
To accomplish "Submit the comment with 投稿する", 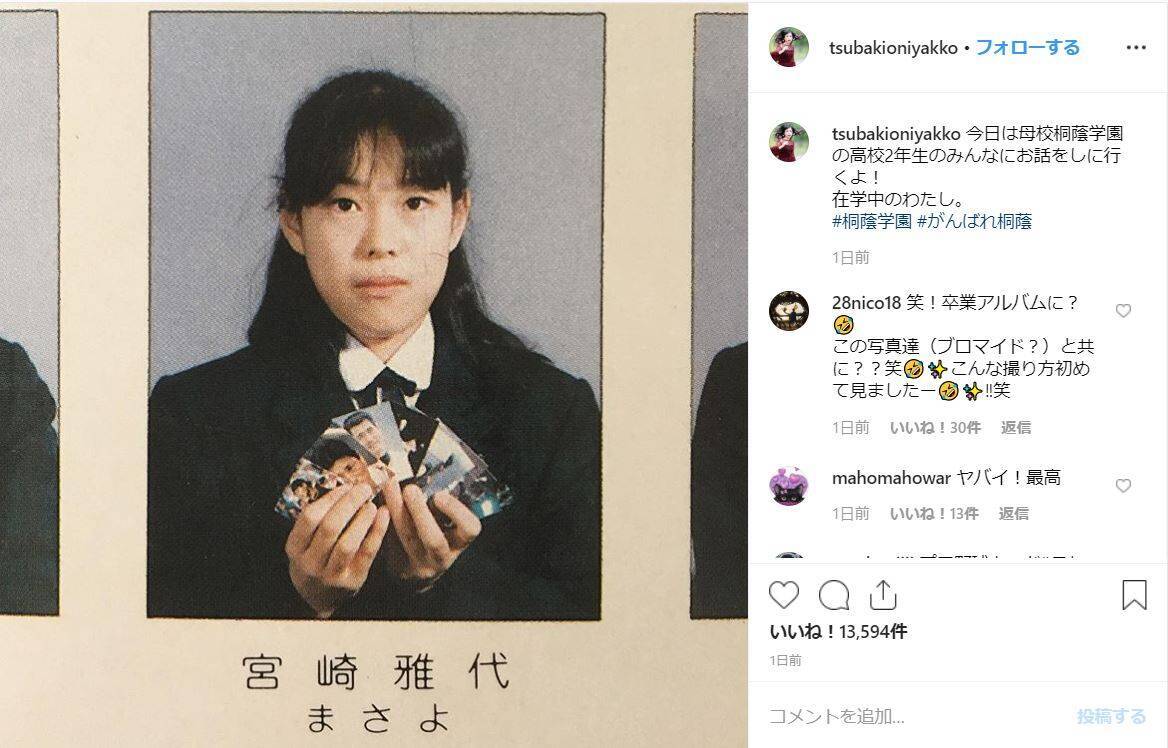I will [x=1111, y=717].
